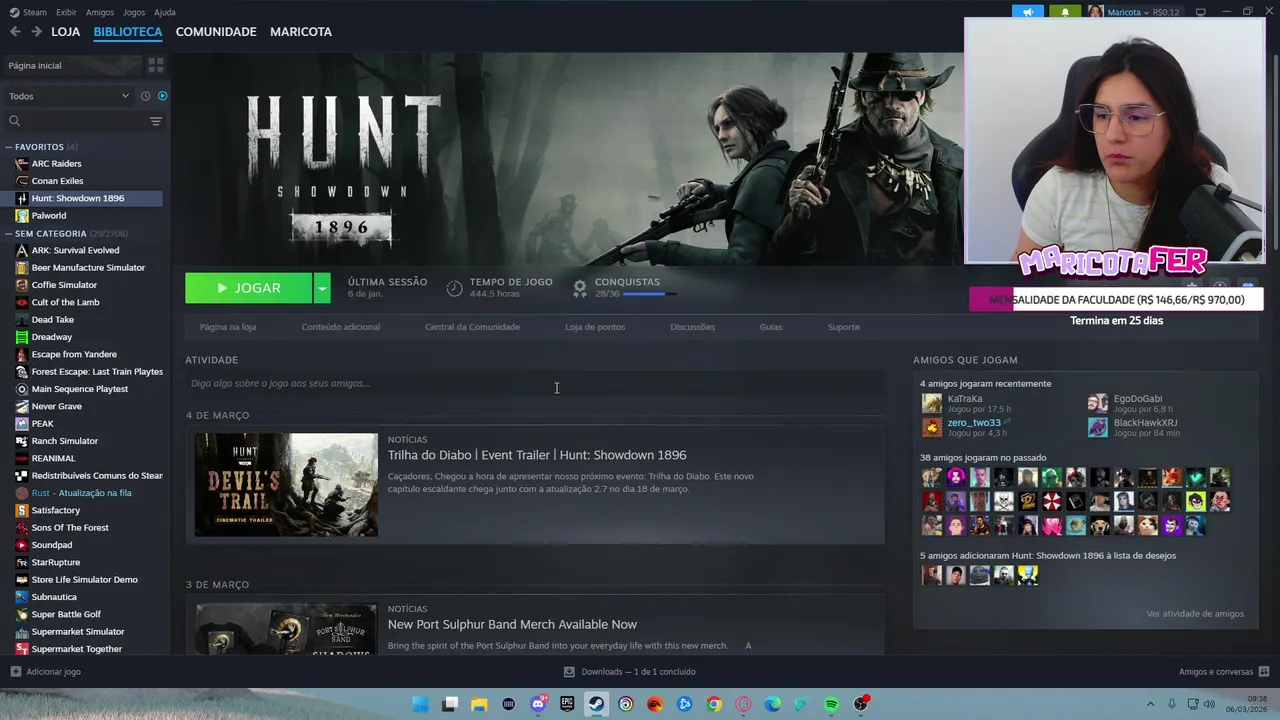Viewport: 1280px width, 720px height.
Task: Switch to the LOJA tab
Action: (x=65, y=32)
